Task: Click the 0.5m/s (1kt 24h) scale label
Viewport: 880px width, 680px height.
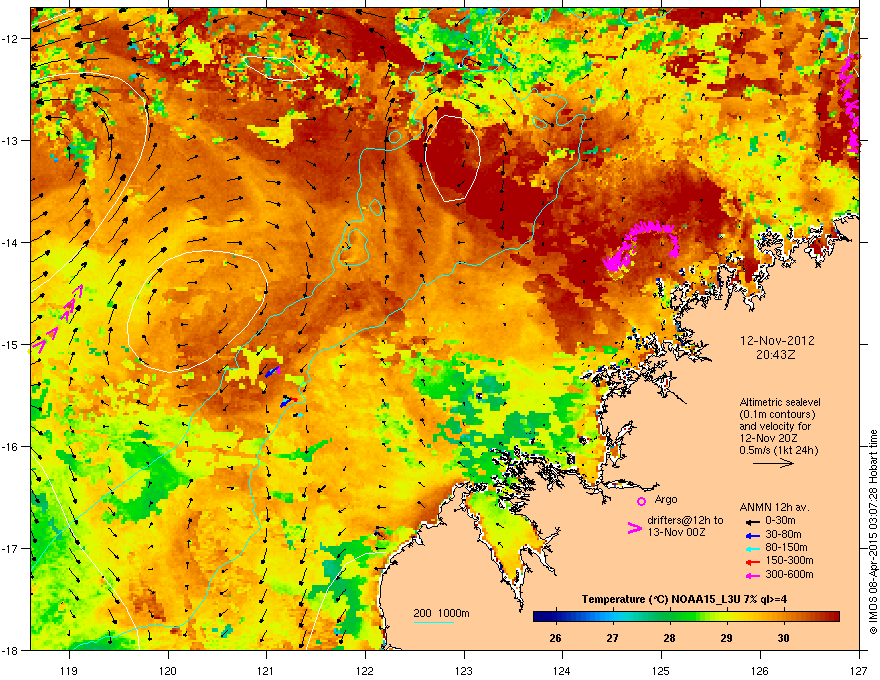Action: pyautogui.click(x=779, y=451)
